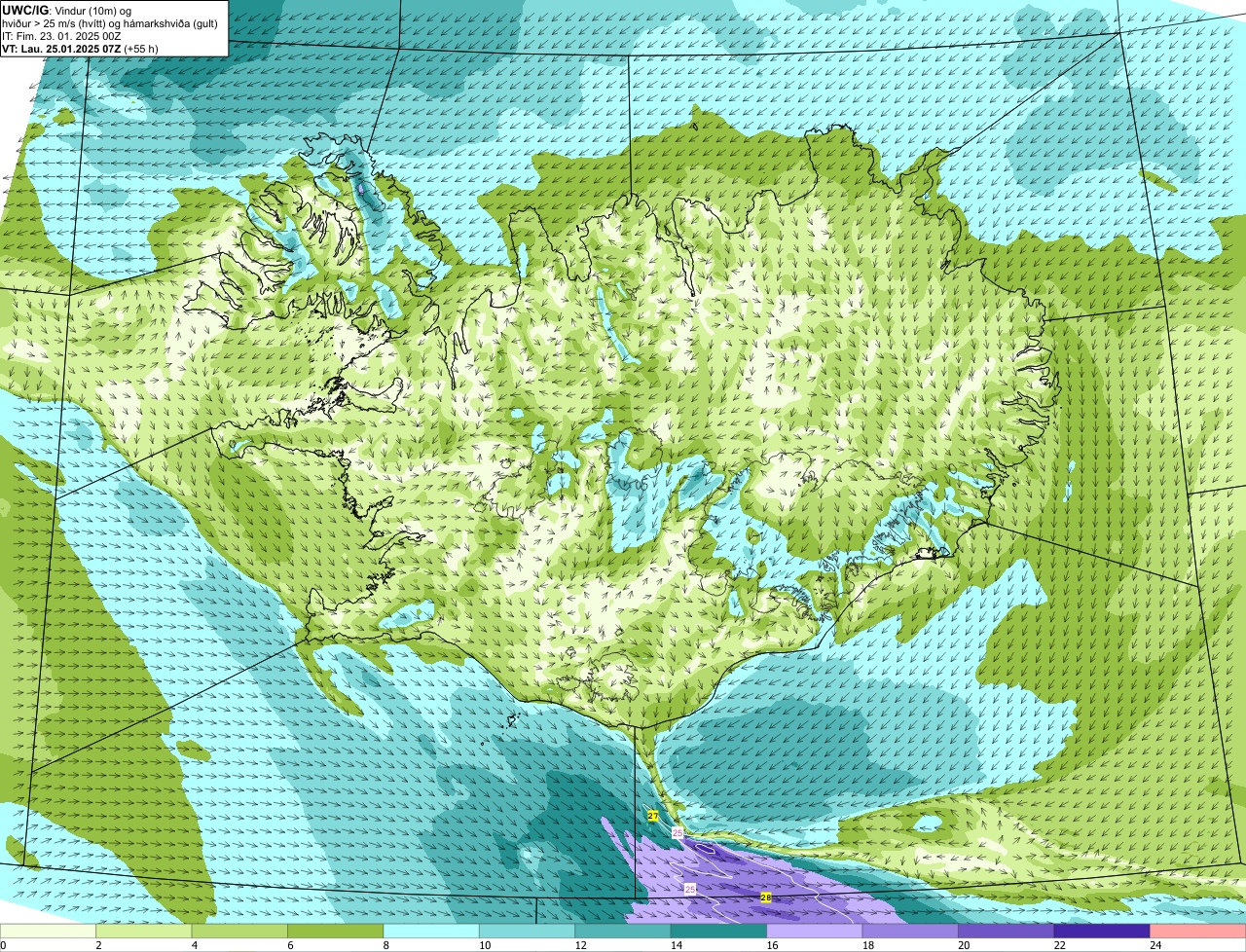Click the '20' tick label on the legend
The image size is (1246, 952).
coord(964,945)
